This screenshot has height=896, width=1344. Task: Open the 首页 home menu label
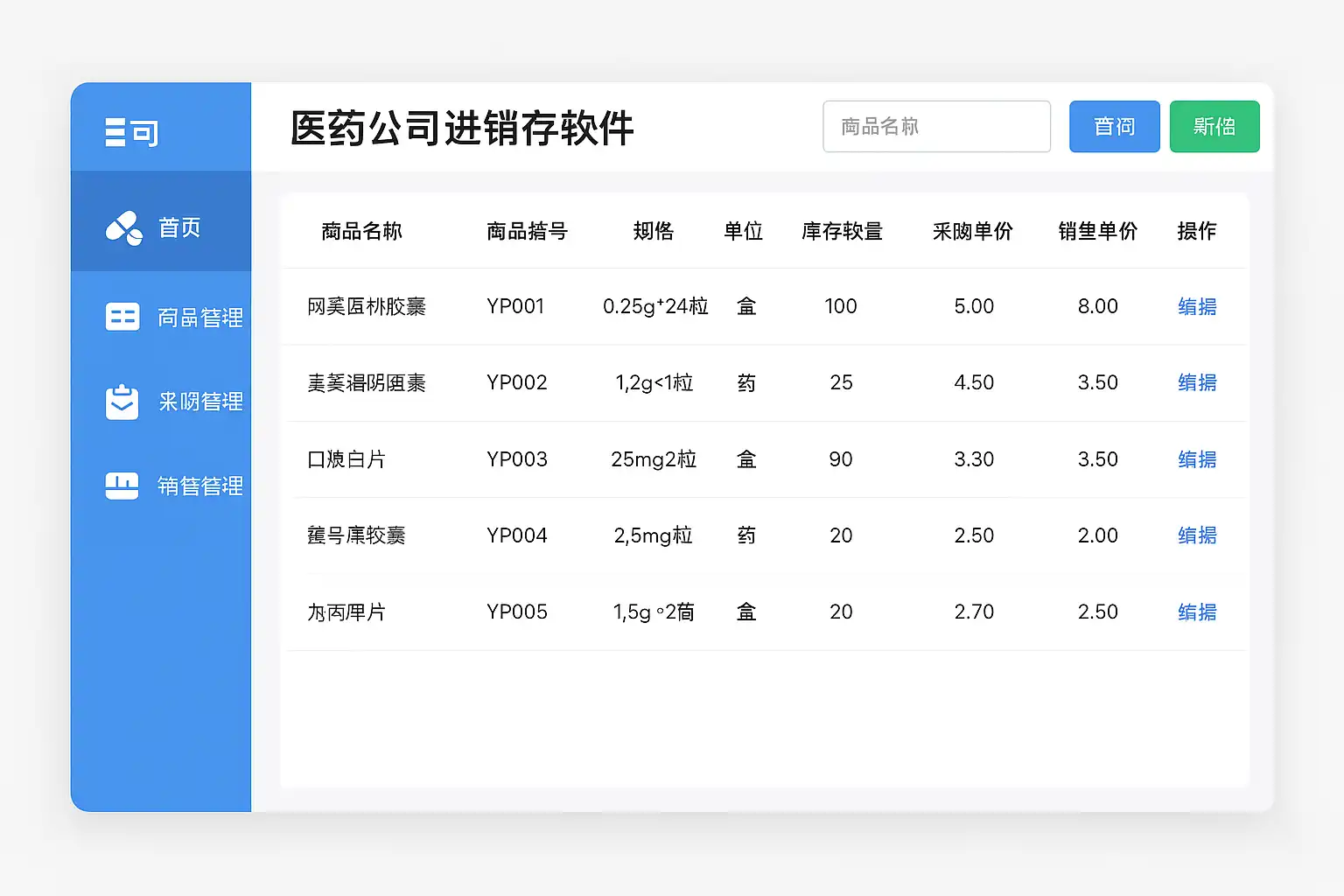(x=179, y=228)
